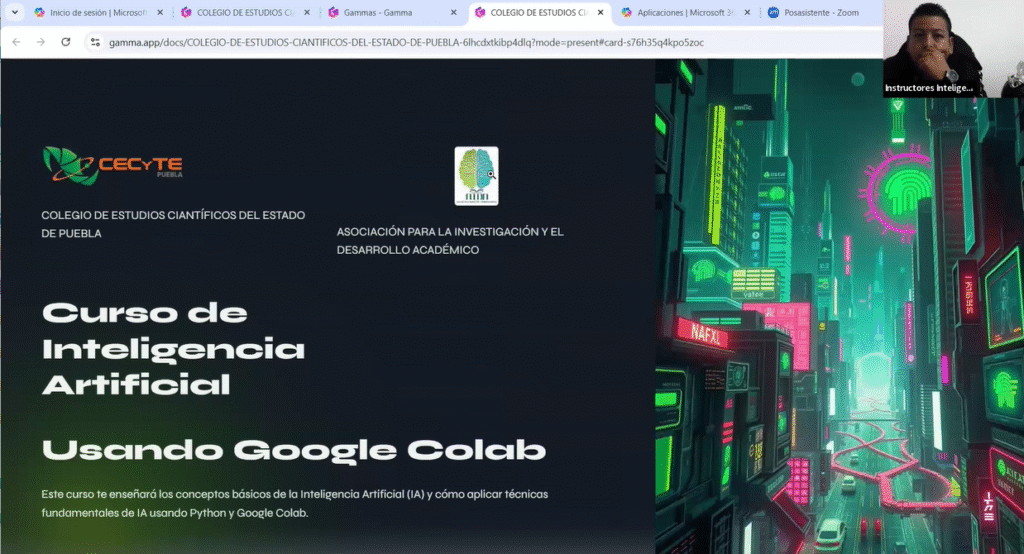Click the gamma.app URL address field
This screenshot has height=554, width=1024.
[x=406, y=42]
